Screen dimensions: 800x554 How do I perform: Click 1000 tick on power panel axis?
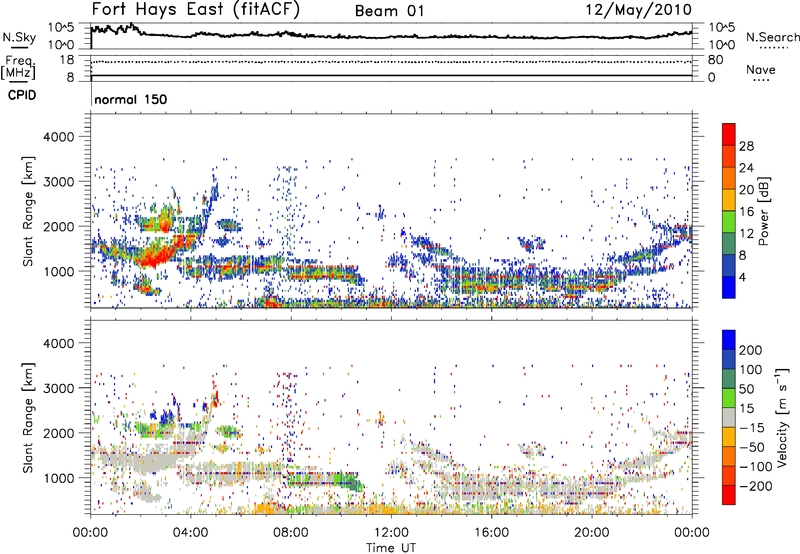point(59,271)
